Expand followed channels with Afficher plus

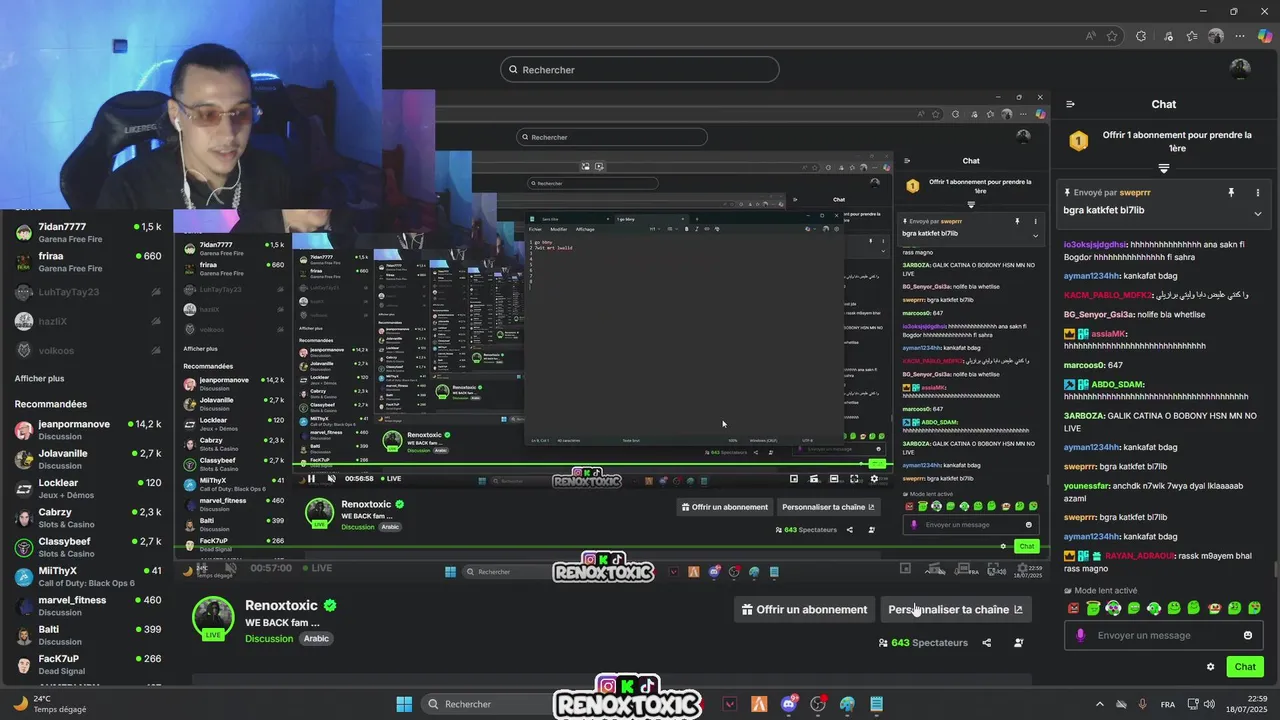click(39, 379)
